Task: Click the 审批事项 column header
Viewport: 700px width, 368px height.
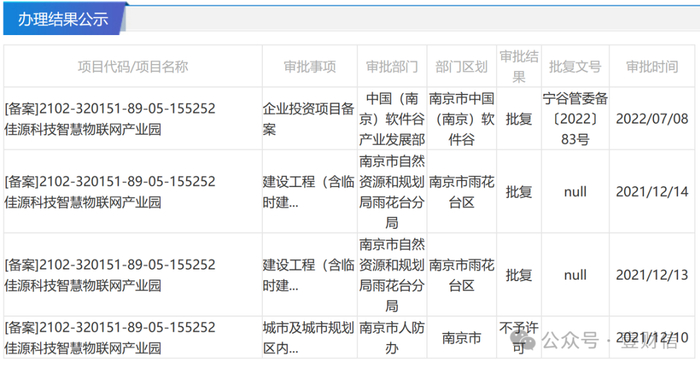Action: point(310,67)
